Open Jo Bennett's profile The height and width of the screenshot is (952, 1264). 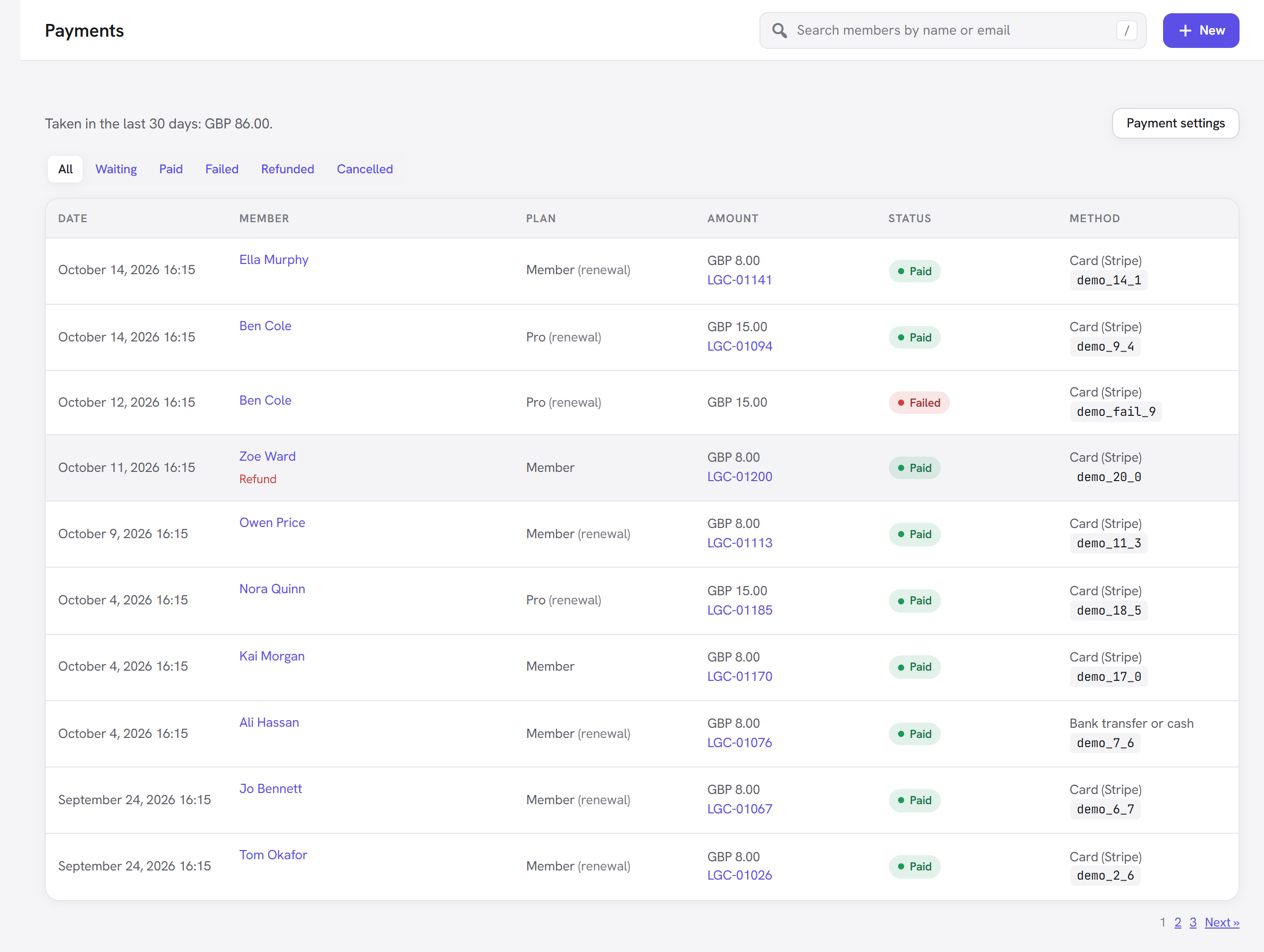(270, 788)
